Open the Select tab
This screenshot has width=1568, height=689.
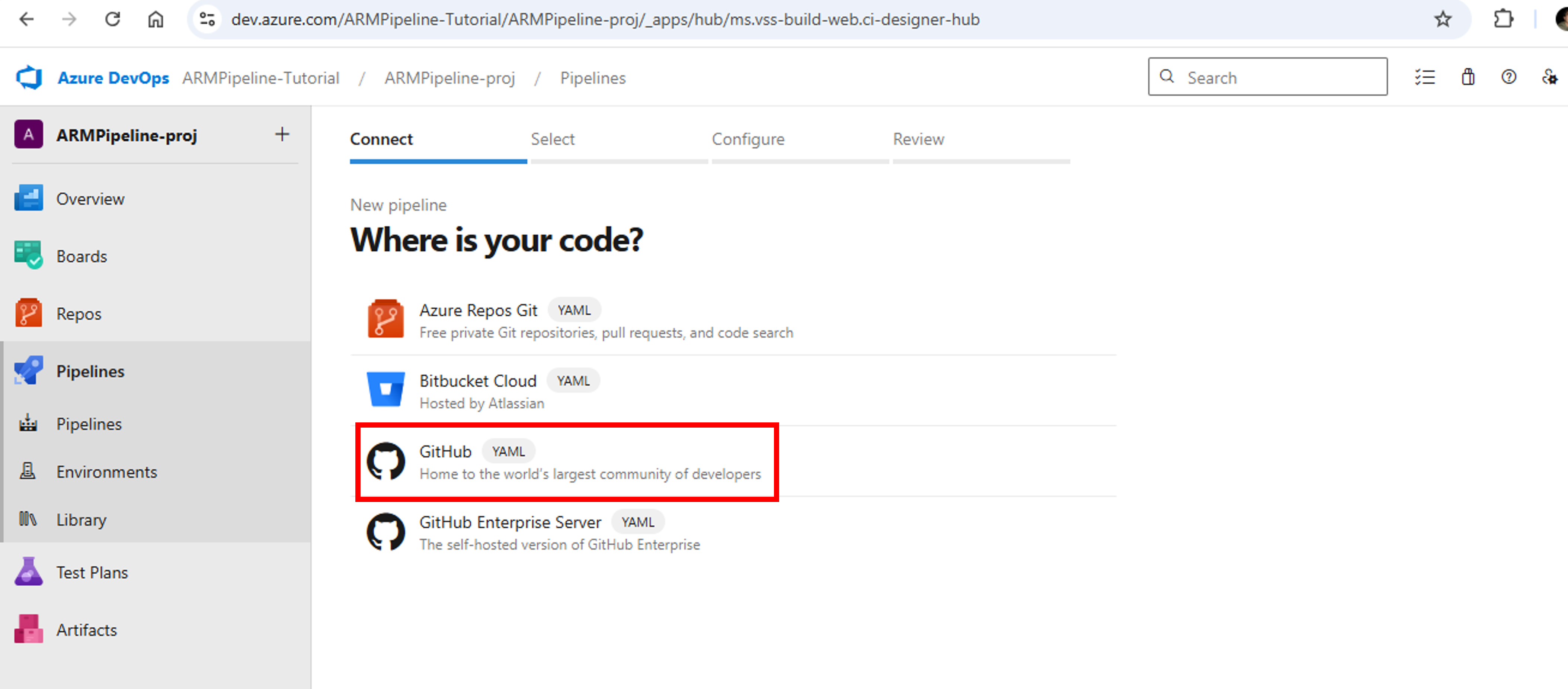pyautogui.click(x=553, y=139)
